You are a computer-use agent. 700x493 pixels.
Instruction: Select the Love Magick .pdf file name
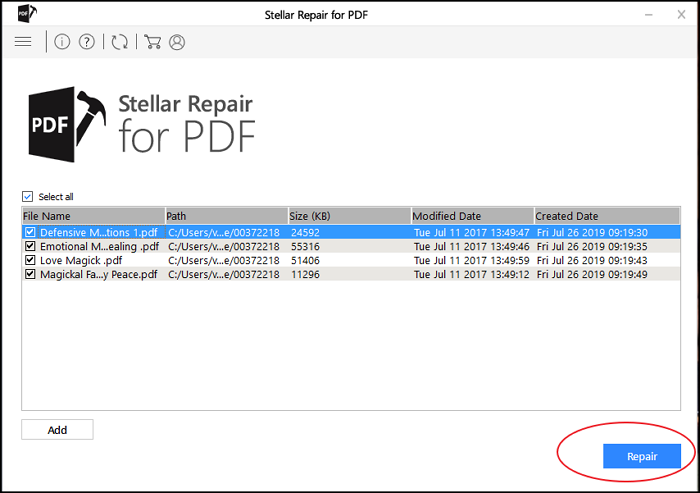[81, 260]
